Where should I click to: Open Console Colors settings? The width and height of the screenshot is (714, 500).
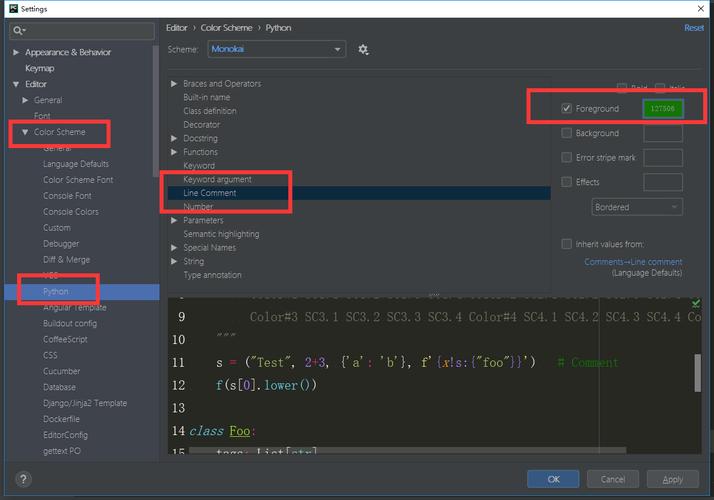pos(71,212)
